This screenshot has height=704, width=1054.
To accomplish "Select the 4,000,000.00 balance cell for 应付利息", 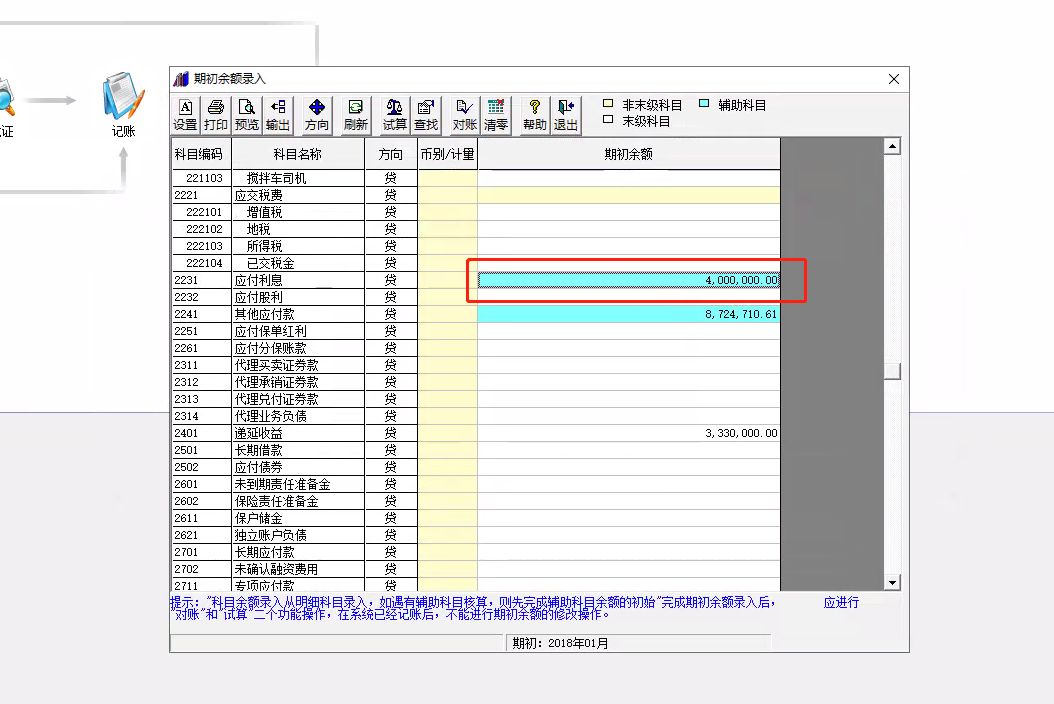I will tap(629, 280).
